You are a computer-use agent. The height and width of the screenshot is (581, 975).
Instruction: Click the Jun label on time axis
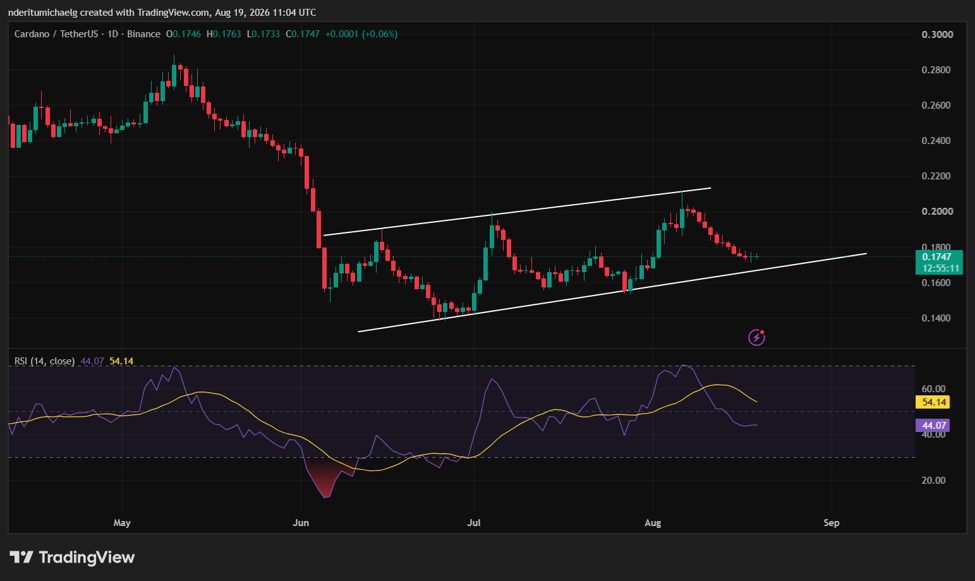pos(301,523)
